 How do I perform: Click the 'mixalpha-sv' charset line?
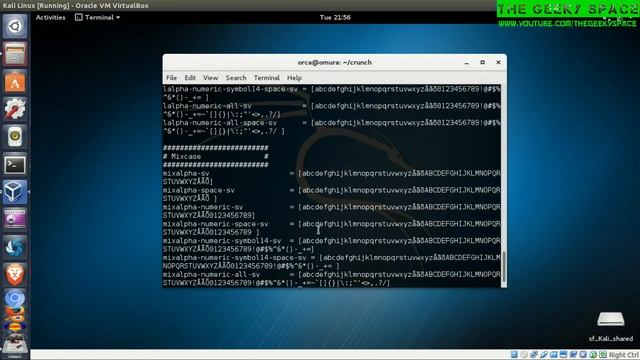331,178
